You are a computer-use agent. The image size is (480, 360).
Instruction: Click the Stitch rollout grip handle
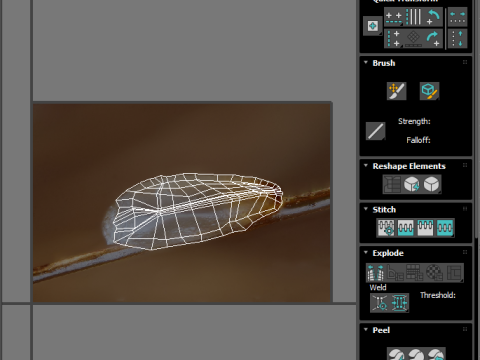[465, 209]
